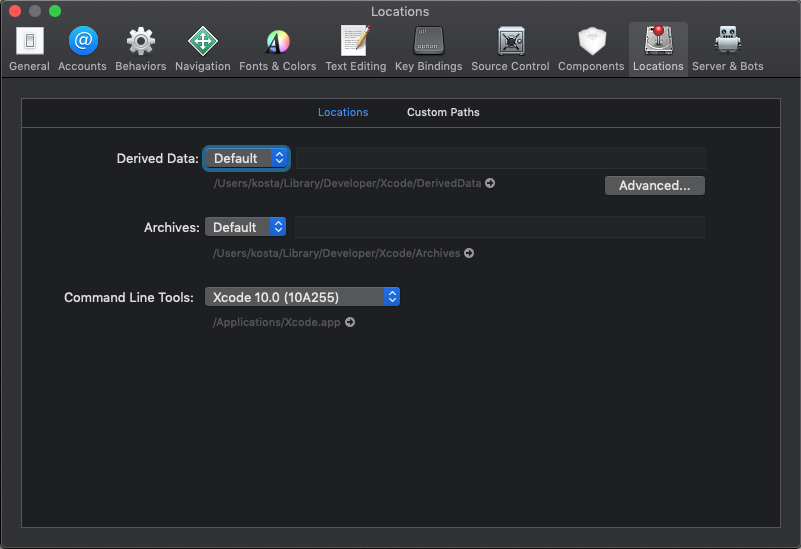Open the General preferences pane
This screenshot has height=549, width=801.
(29, 49)
